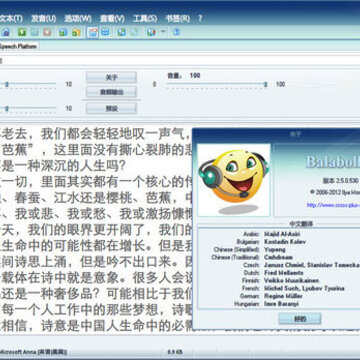Click the grey Pause icon in toolbar
Screen dimensions: 360x360
pos(35,32)
